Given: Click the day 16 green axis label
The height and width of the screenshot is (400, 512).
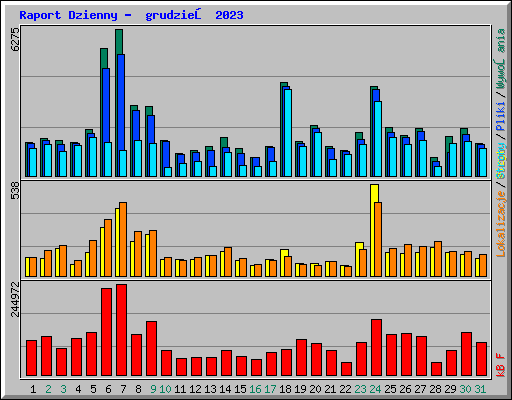Looking at the screenshot, I should 255,389.
